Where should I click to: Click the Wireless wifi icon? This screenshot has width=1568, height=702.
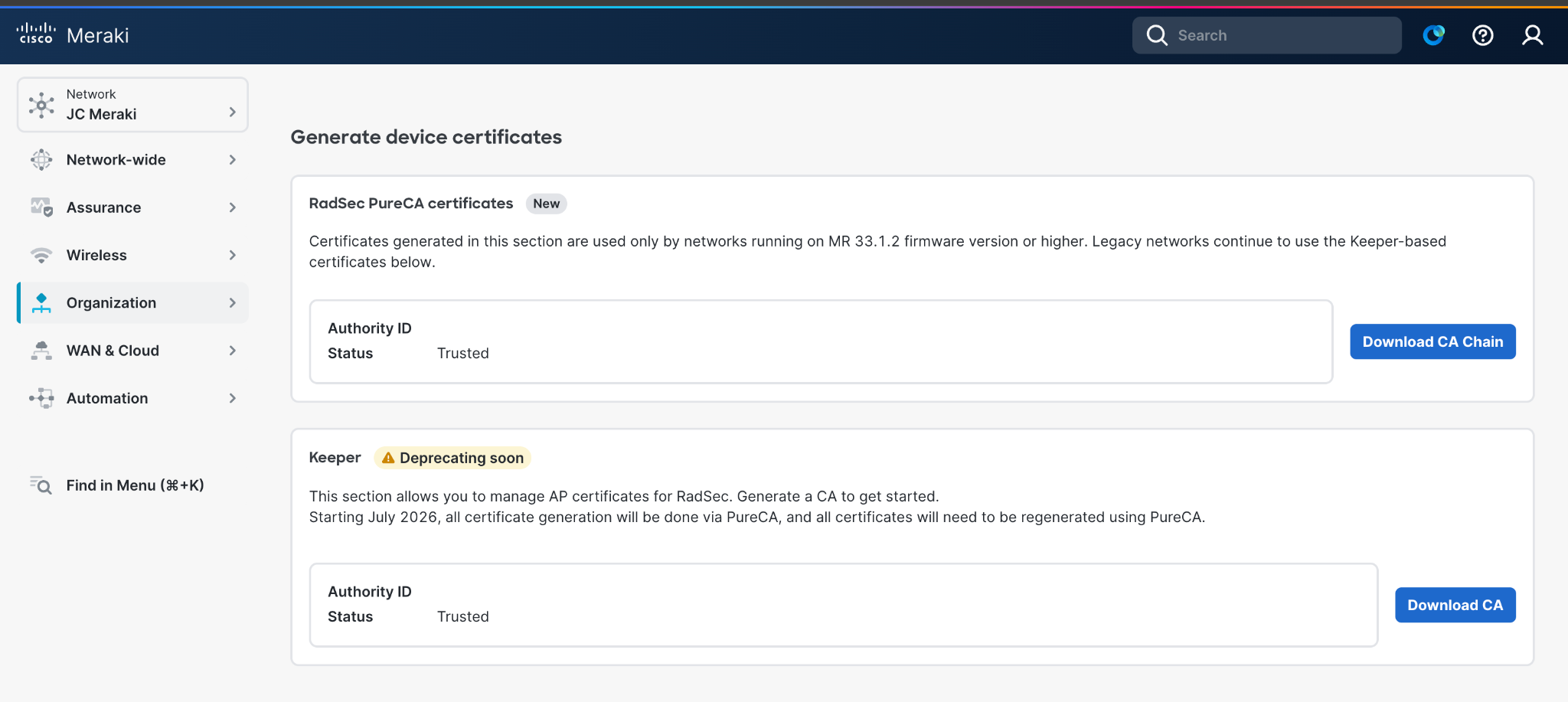pyautogui.click(x=41, y=255)
